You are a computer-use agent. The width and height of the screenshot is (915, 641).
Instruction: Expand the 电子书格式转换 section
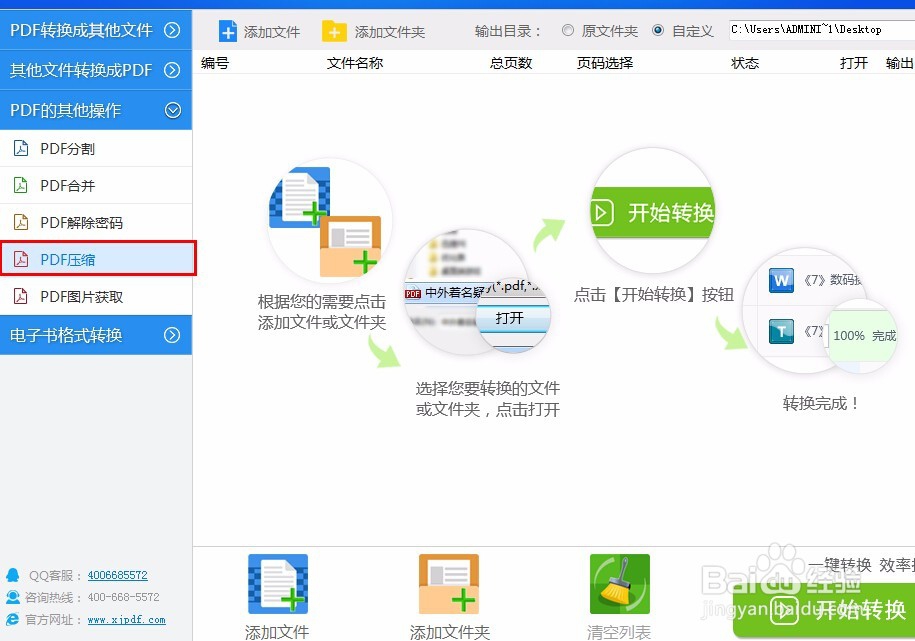(96, 335)
